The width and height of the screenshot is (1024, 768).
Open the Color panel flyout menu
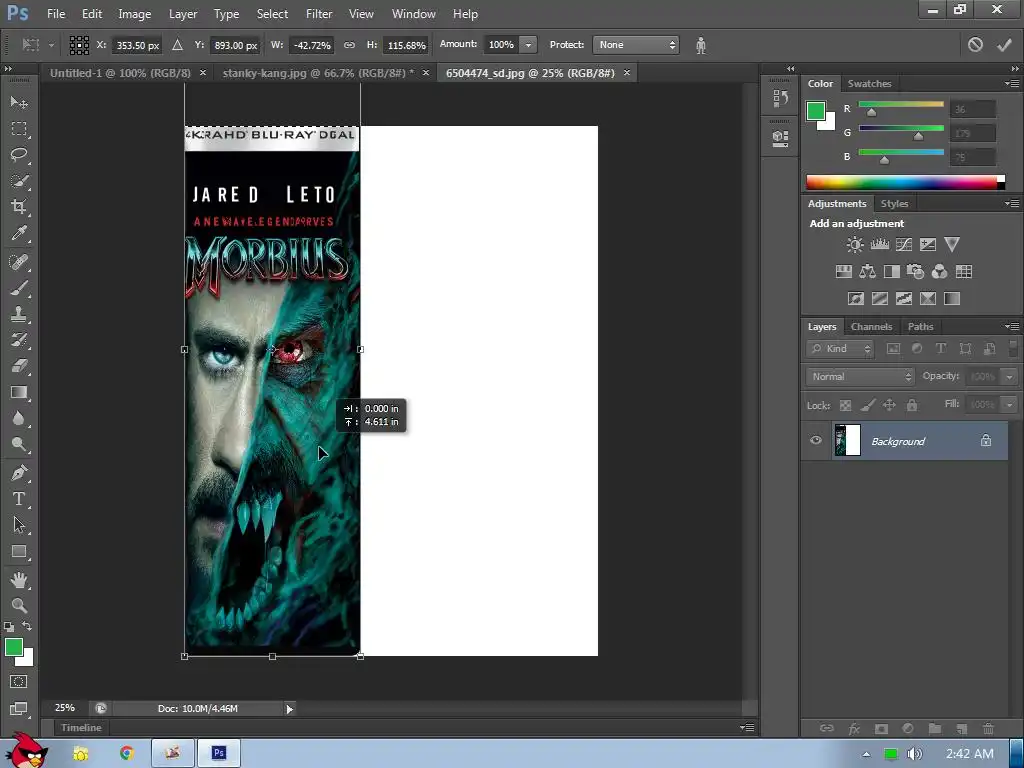point(1012,83)
